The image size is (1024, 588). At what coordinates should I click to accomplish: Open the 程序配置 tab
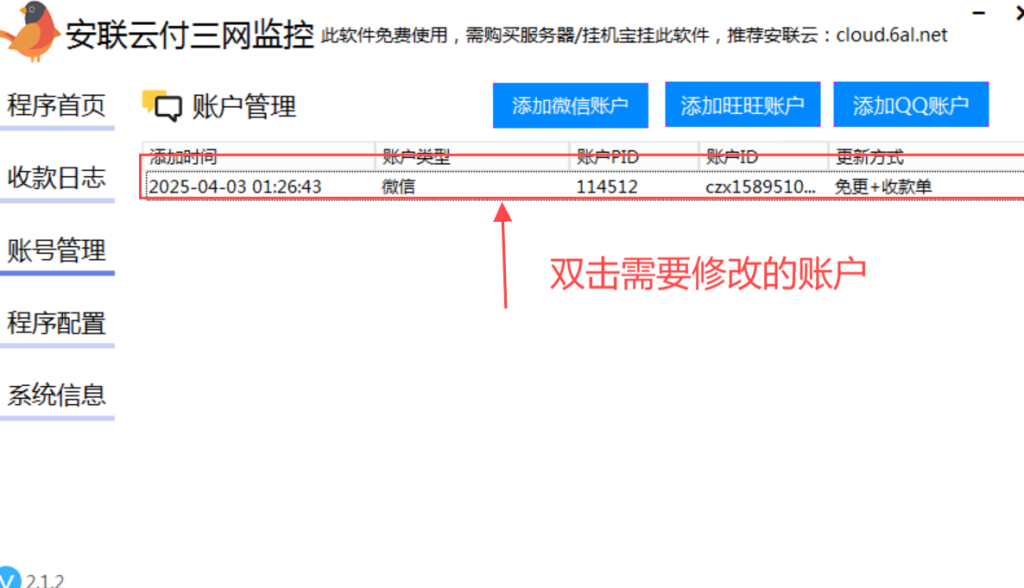[57, 323]
